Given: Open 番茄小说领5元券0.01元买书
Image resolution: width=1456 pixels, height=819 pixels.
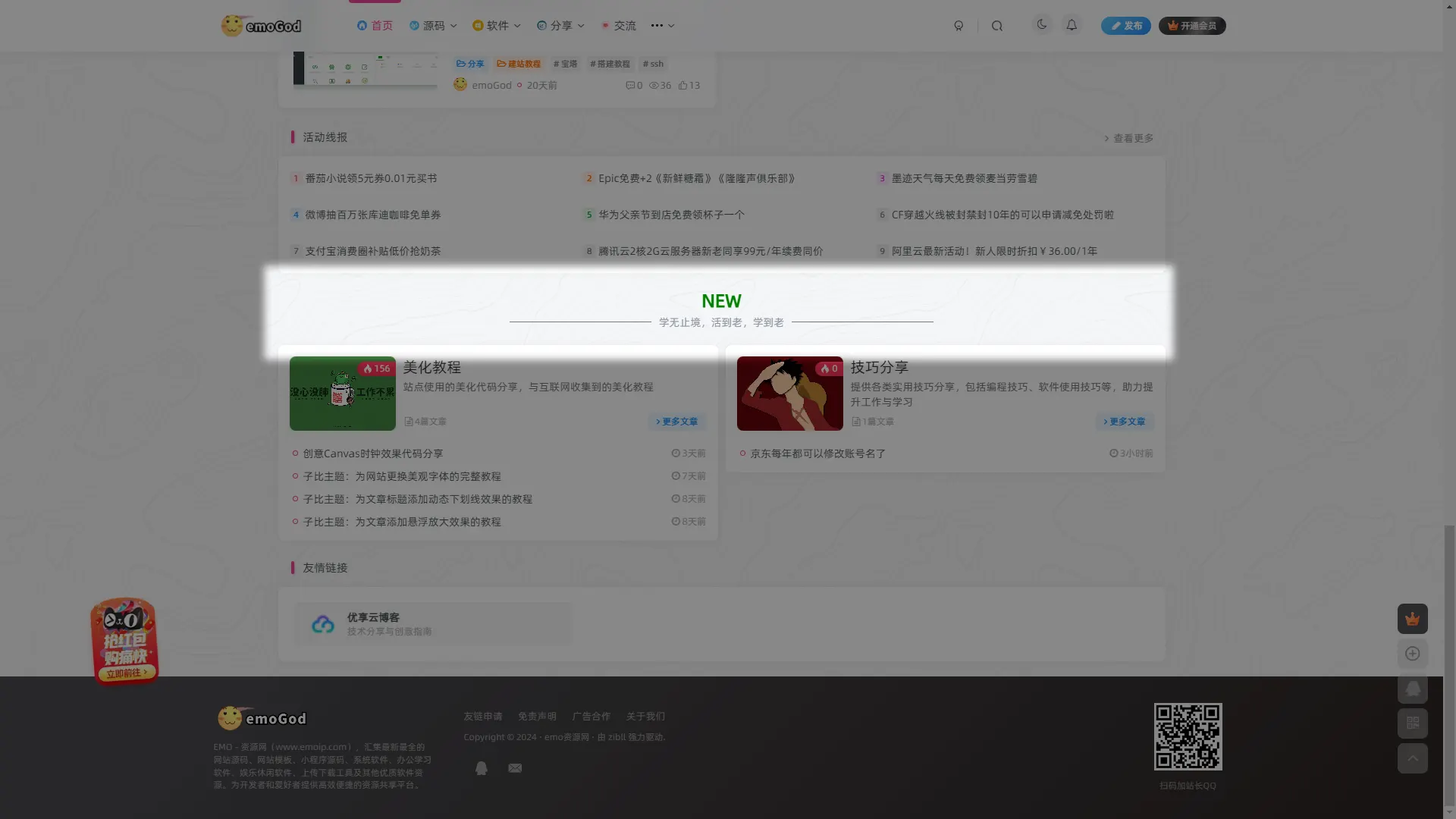Looking at the screenshot, I should pyautogui.click(x=371, y=178).
